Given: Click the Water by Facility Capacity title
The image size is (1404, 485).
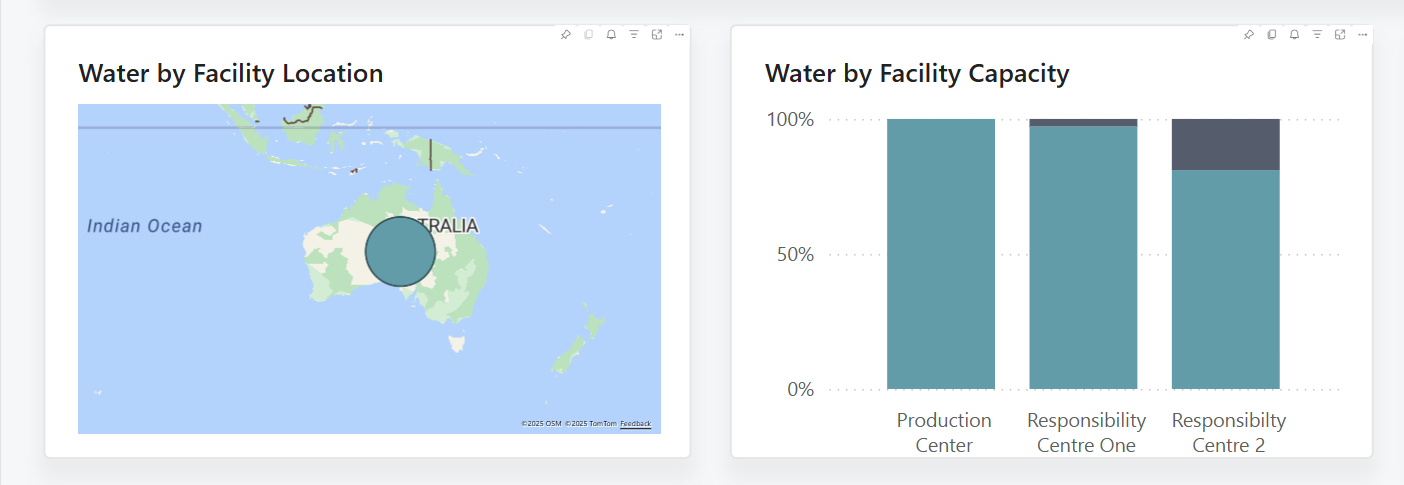Looking at the screenshot, I should 917,73.
